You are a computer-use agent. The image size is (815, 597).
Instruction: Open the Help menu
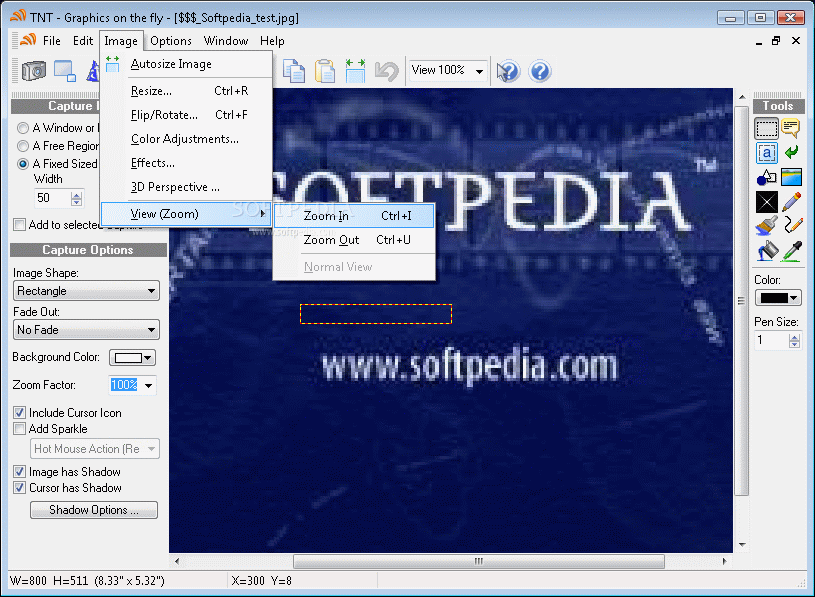(272, 41)
